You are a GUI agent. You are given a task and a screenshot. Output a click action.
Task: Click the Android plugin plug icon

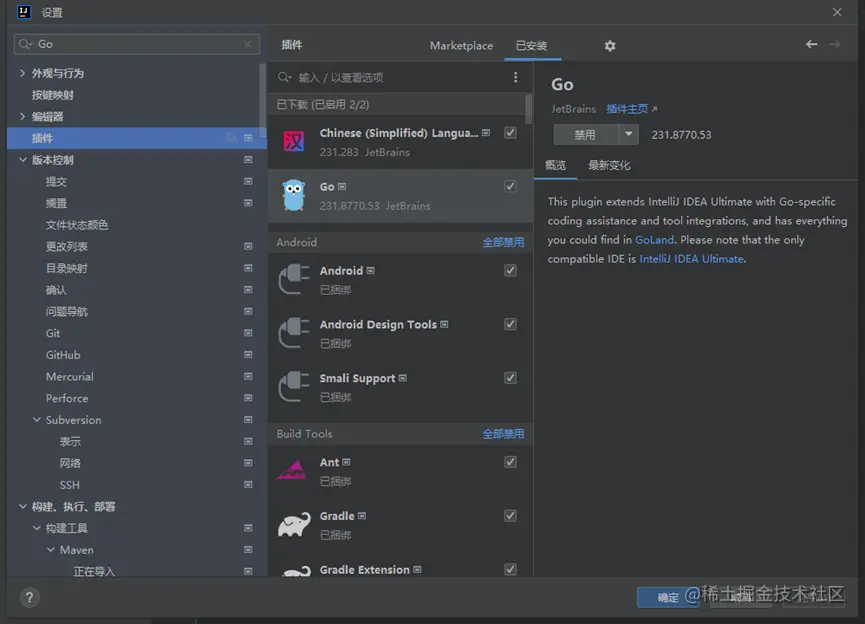coord(293,279)
